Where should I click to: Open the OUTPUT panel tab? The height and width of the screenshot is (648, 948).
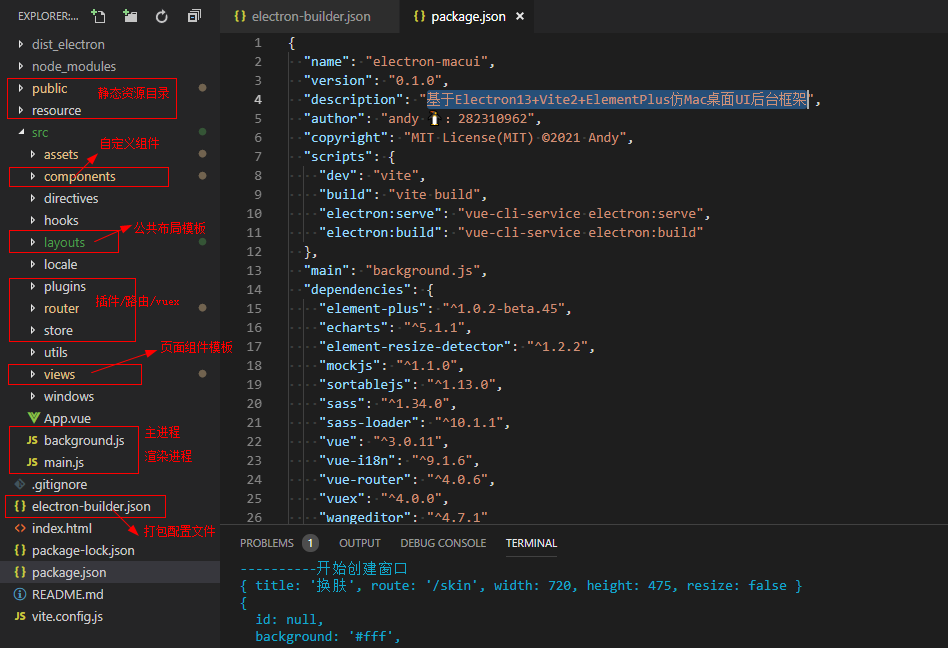click(x=360, y=543)
